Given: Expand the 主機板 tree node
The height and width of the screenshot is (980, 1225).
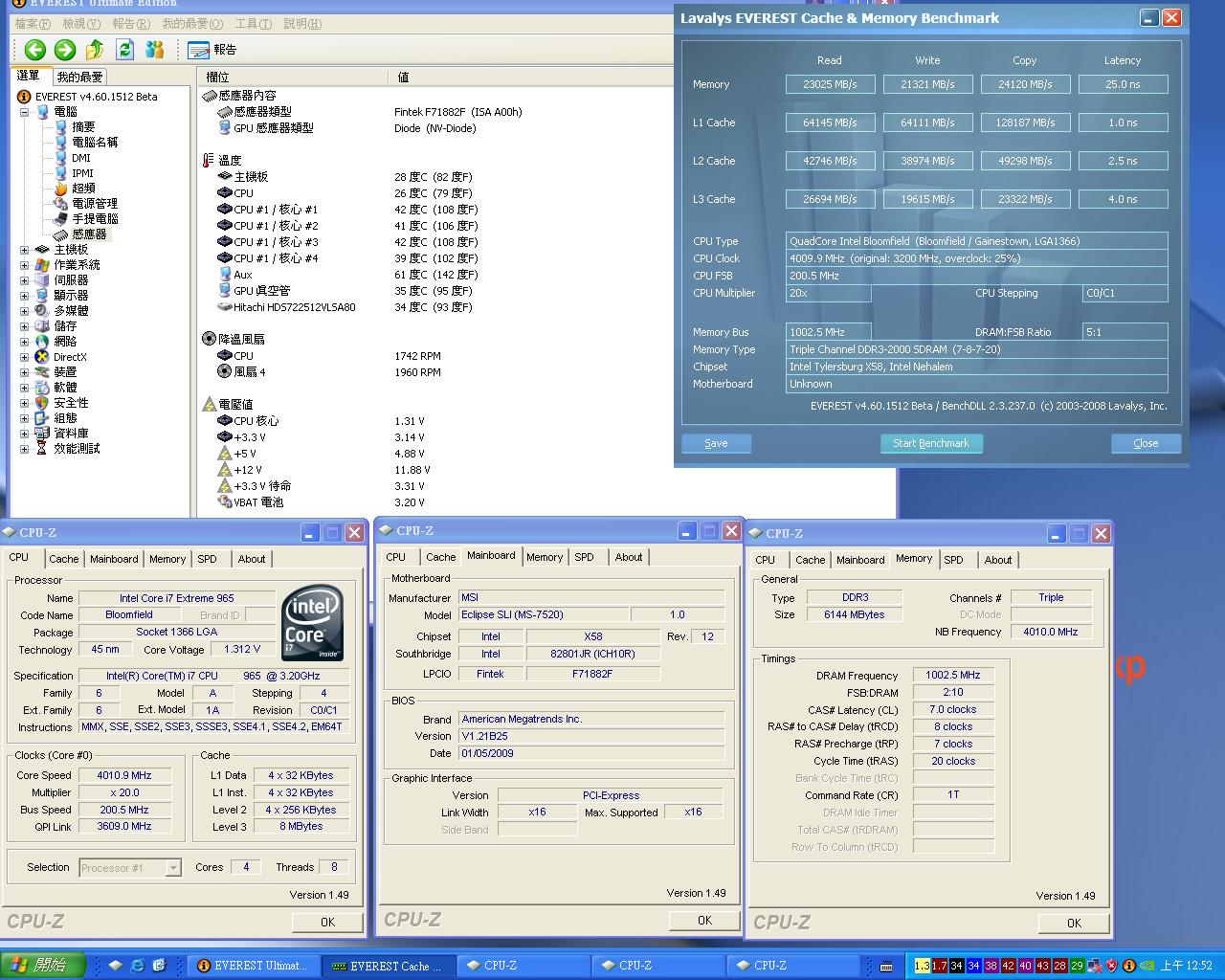Looking at the screenshot, I should pyautogui.click(x=25, y=250).
